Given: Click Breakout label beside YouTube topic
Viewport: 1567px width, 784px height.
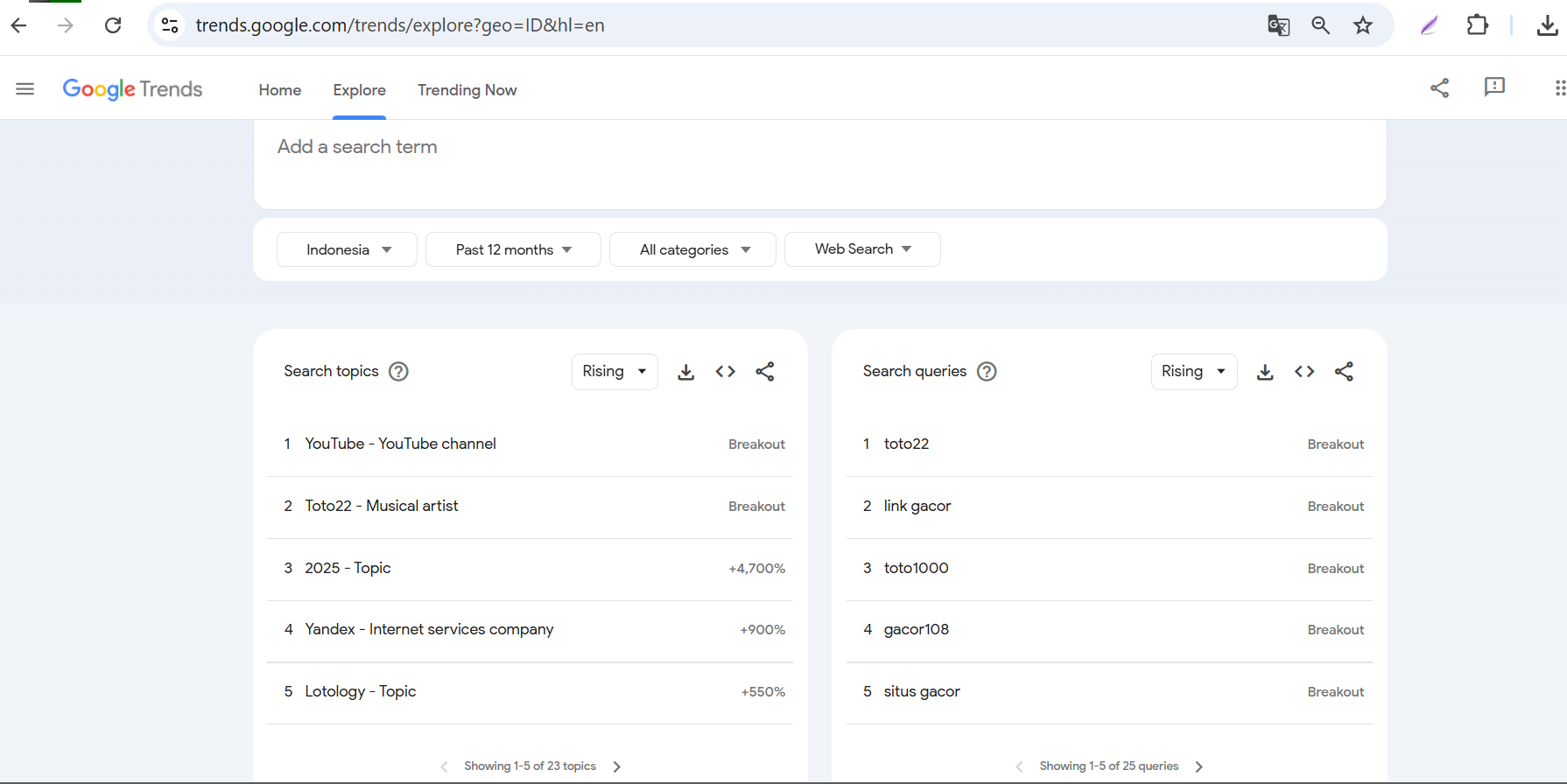Looking at the screenshot, I should [x=756, y=444].
